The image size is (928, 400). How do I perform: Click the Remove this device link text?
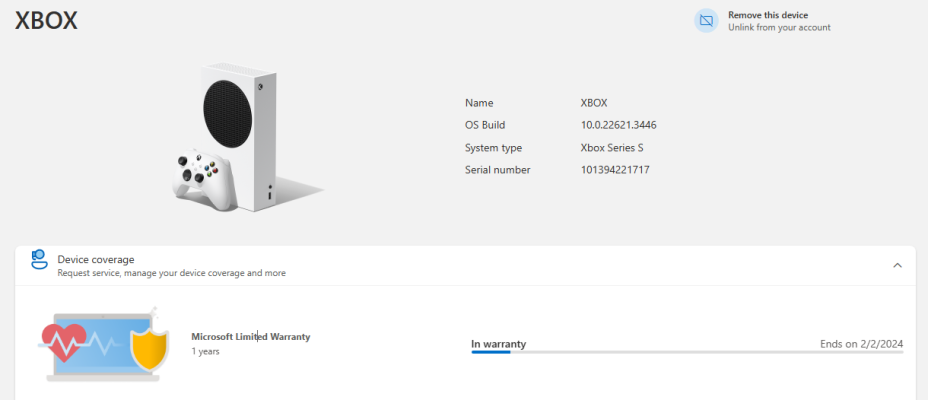768,15
